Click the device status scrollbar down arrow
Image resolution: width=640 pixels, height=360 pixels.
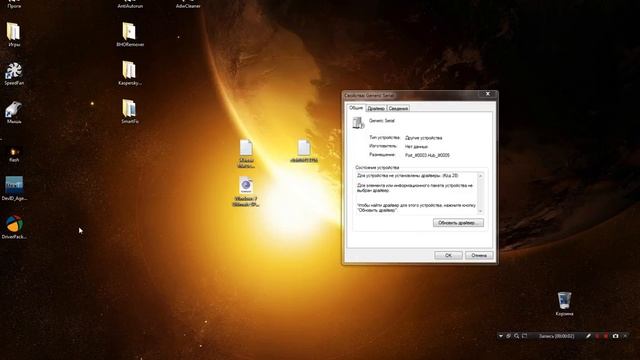[x=480, y=211]
